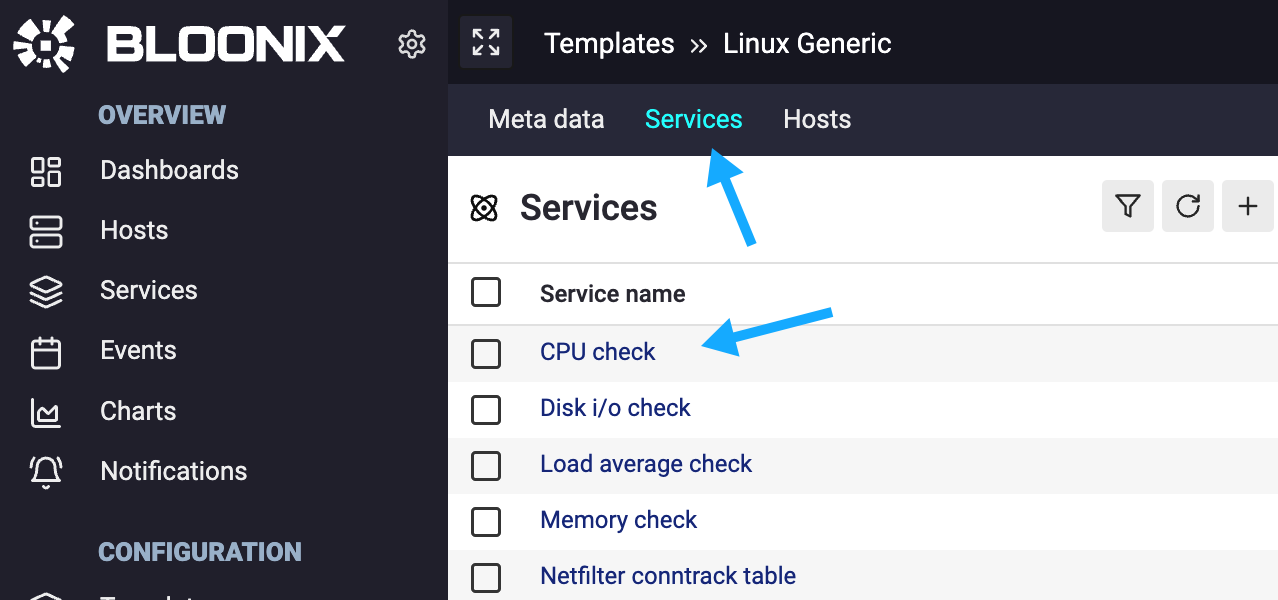Click the Dashboards grid icon
1278x600 pixels.
(x=46, y=171)
